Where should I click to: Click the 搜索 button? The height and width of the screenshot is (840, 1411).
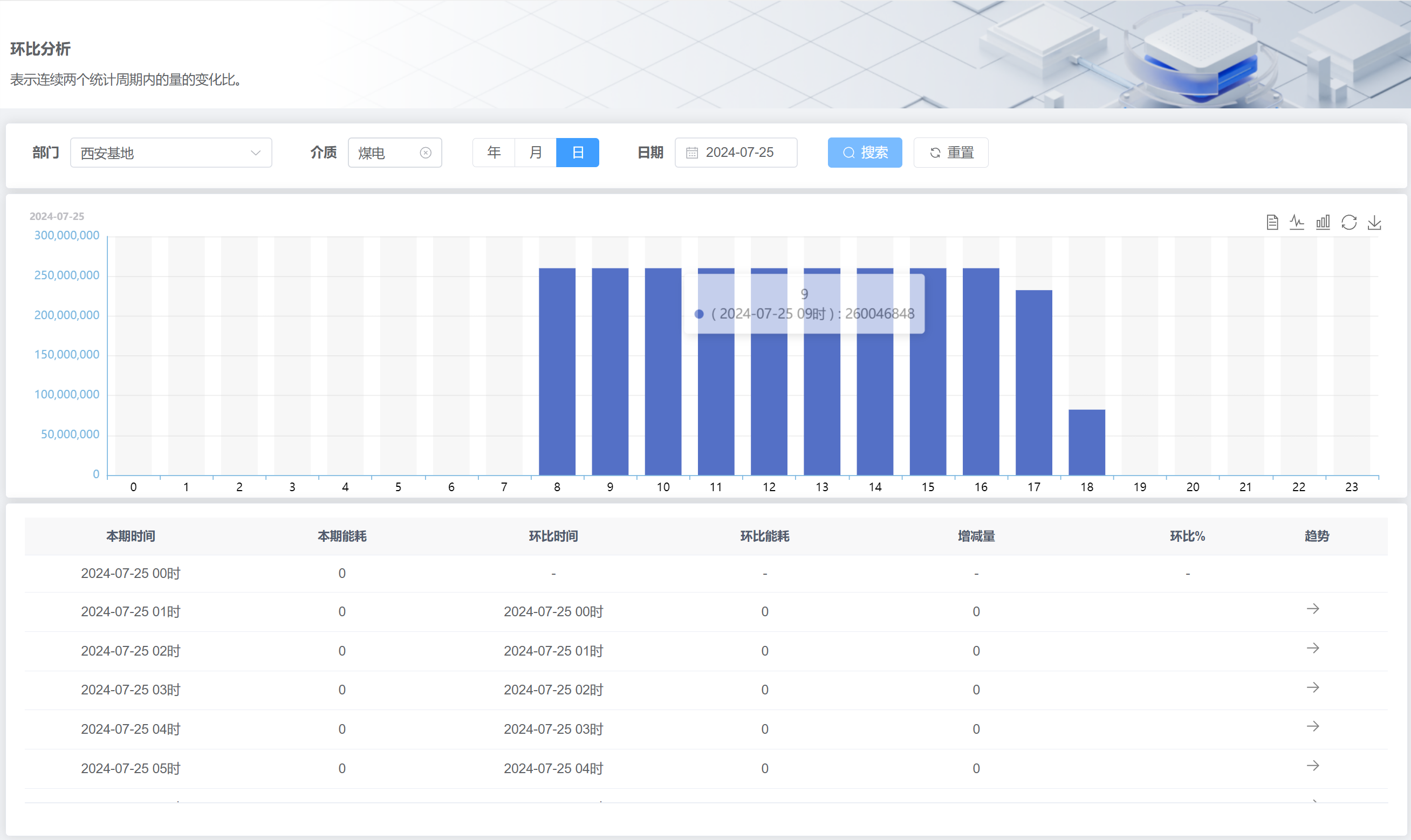point(865,153)
